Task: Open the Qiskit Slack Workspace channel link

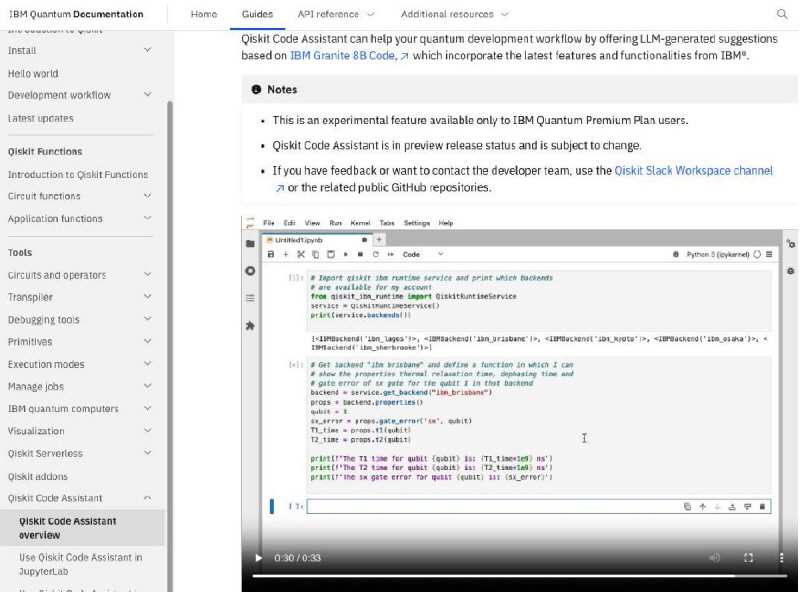Action: (x=692, y=171)
